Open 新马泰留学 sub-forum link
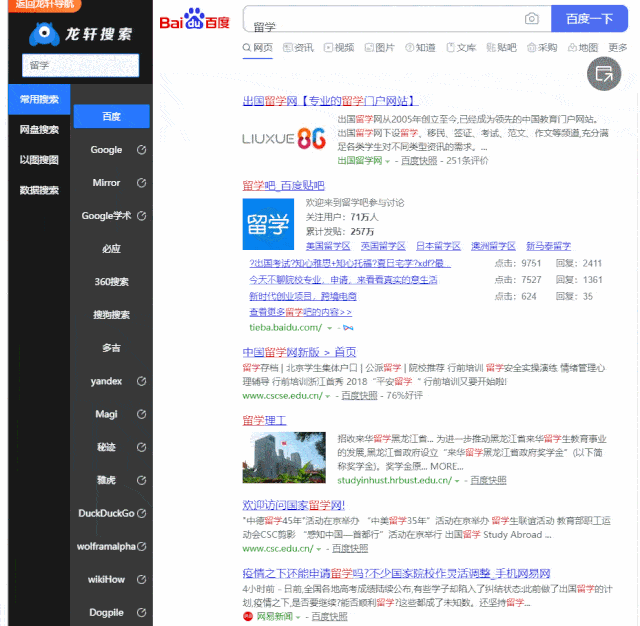The height and width of the screenshot is (626, 640). 549,246
